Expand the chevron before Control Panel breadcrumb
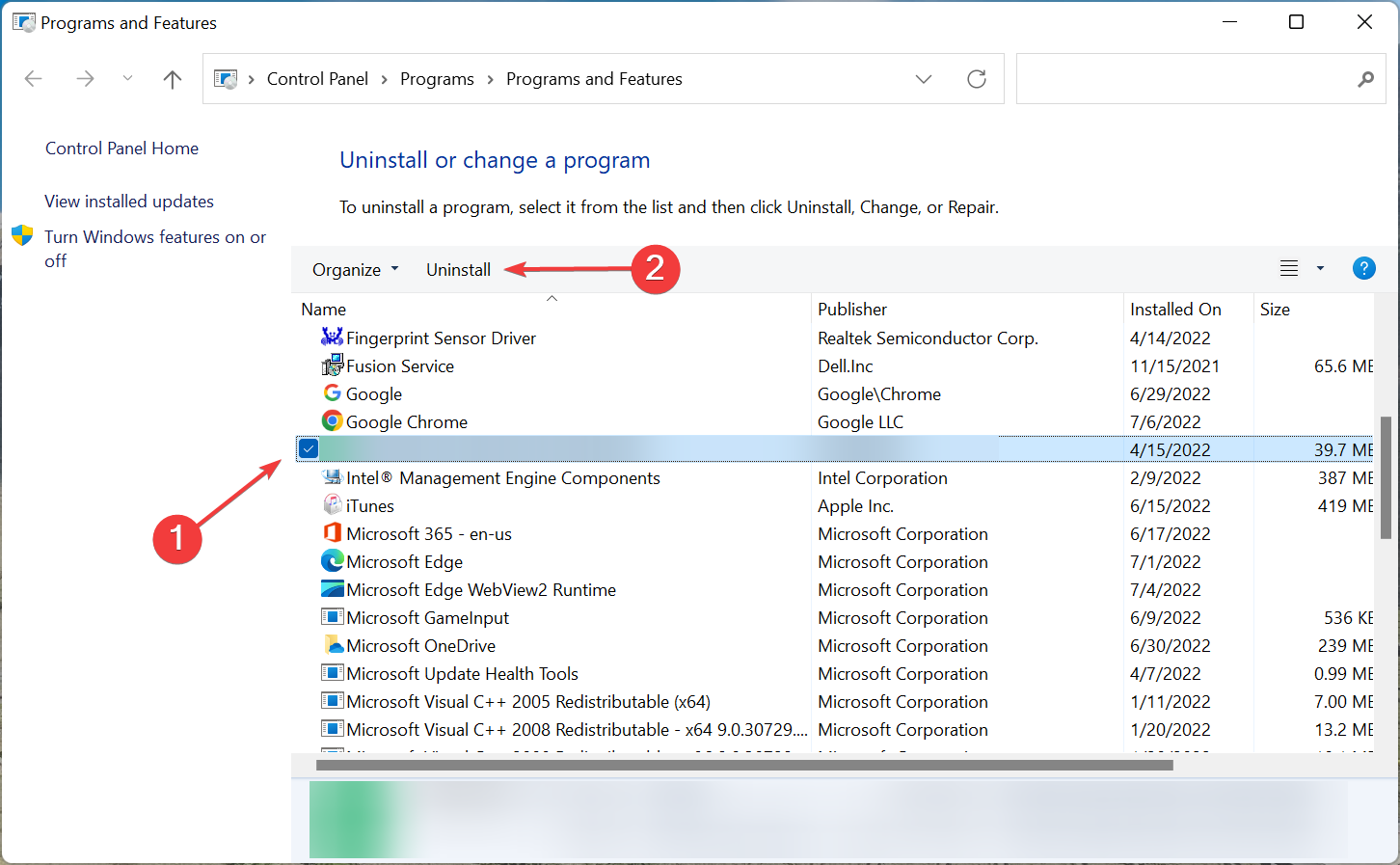This screenshot has height=865, width=1400. pyautogui.click(x=252, y=79)
